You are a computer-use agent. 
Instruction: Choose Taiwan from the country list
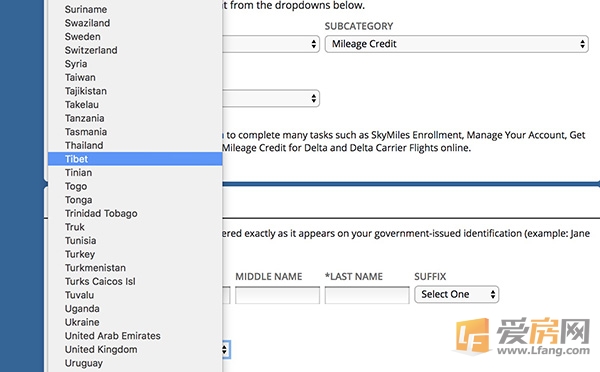135,77
